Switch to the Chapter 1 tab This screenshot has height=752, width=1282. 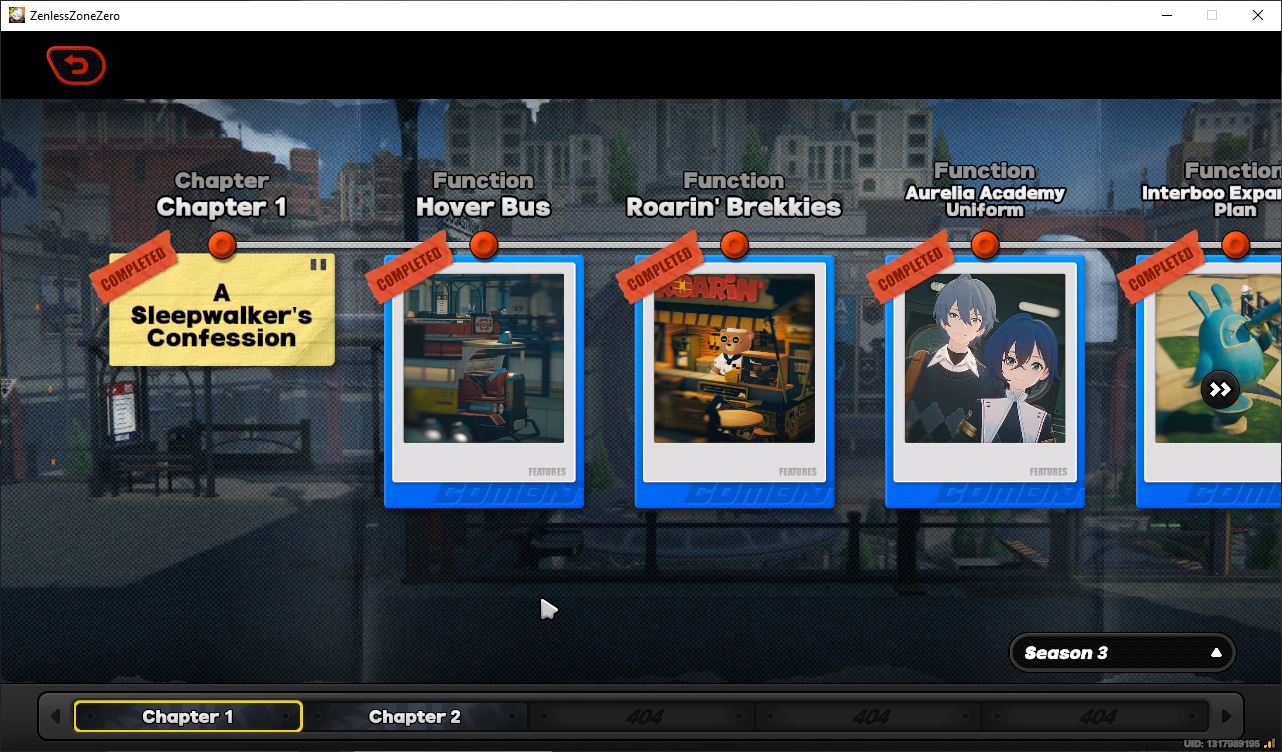(x=188, y=716)
